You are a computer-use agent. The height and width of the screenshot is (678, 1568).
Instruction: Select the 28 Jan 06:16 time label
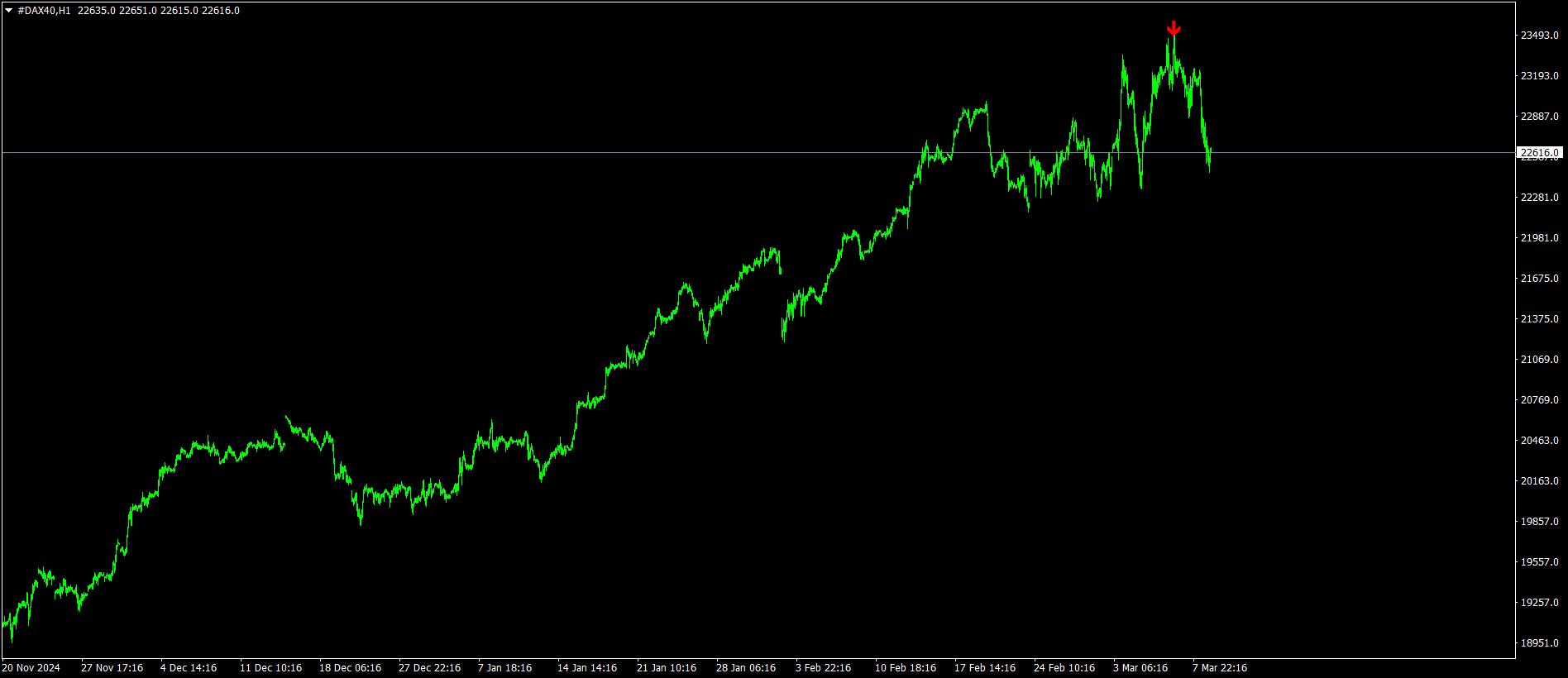click(746, 668)
